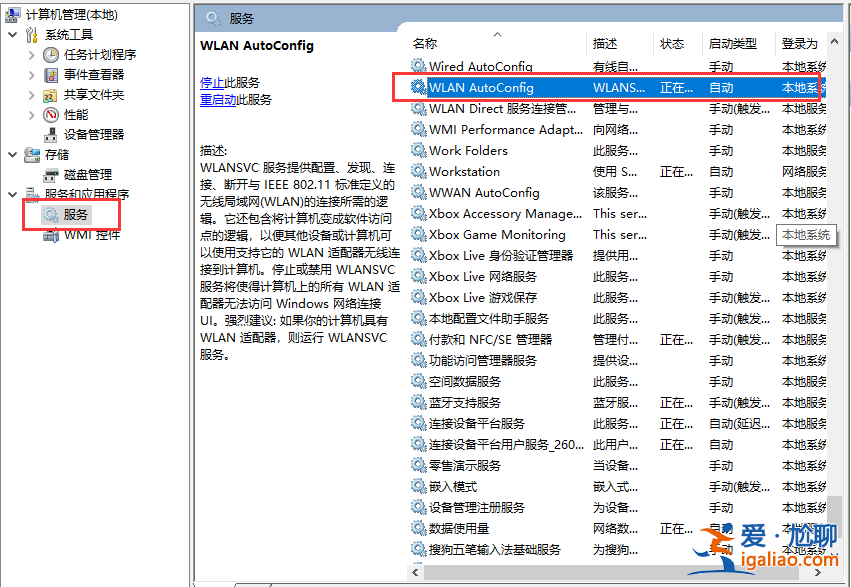Select the Workstation service gear icon

(x=417, y=171)
